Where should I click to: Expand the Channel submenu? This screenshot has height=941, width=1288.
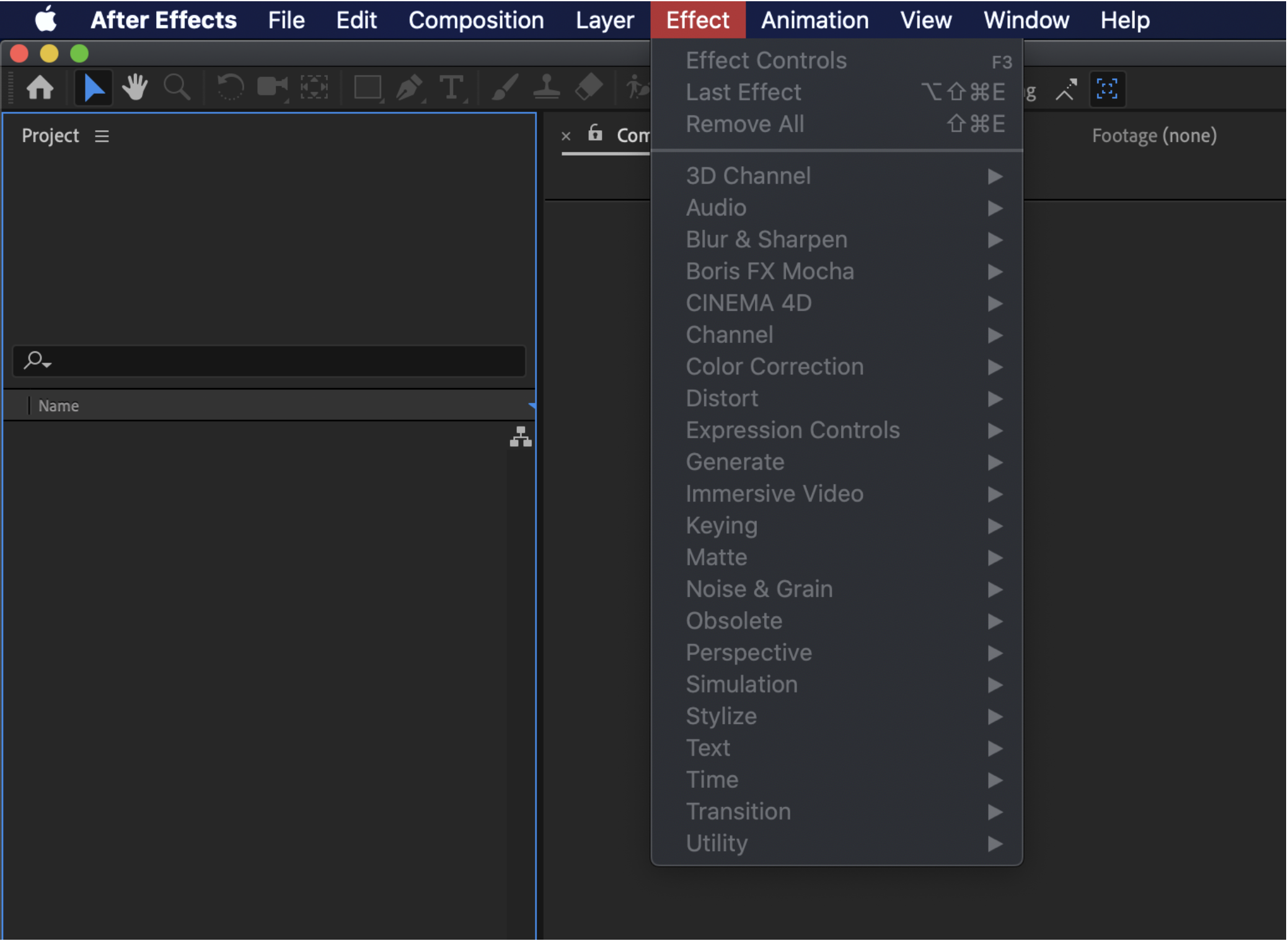coord(837,335)
